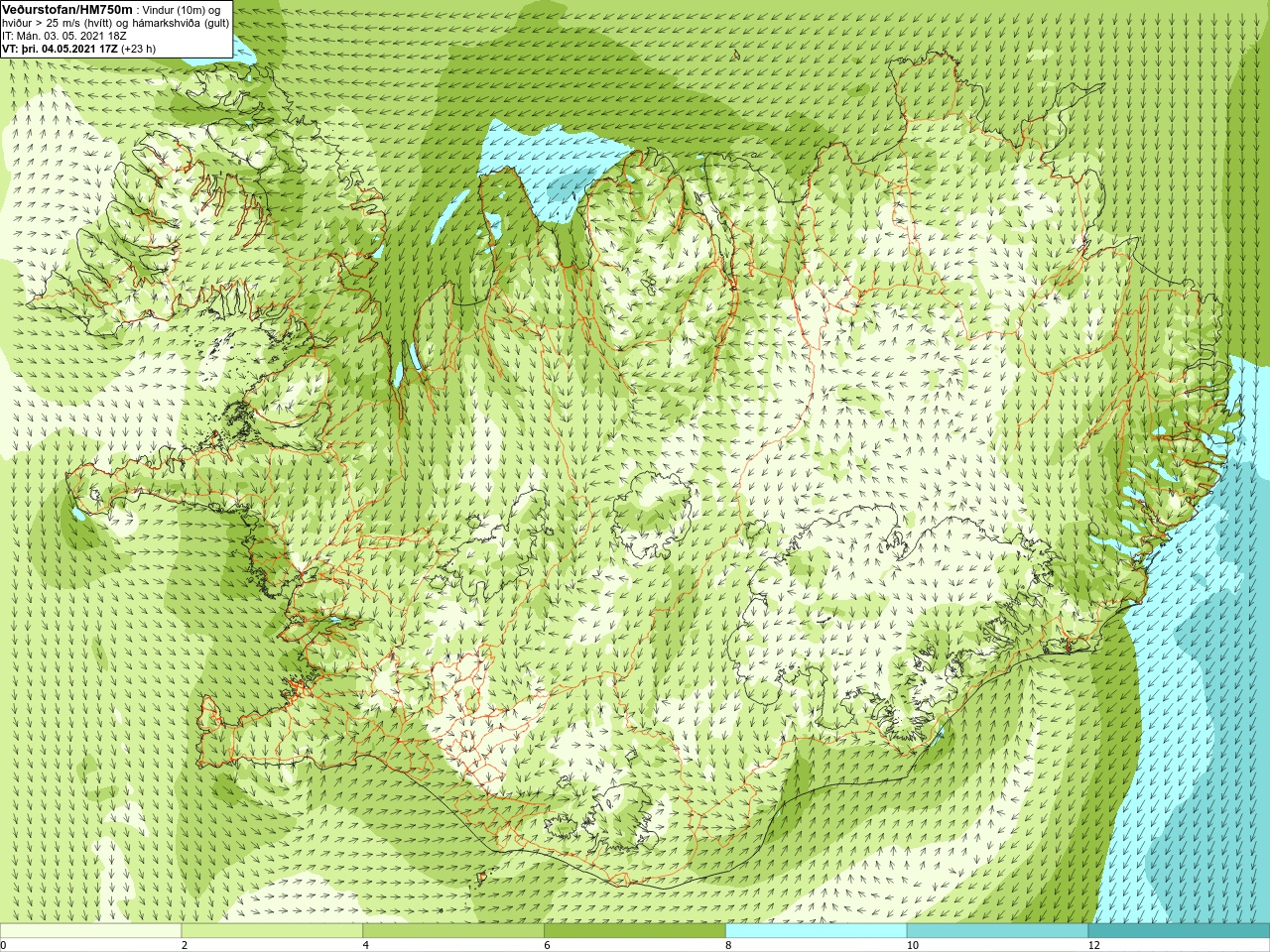
Task: Click the 2–4 m/s light green legend swatch
Action: [x=272, y=931]
